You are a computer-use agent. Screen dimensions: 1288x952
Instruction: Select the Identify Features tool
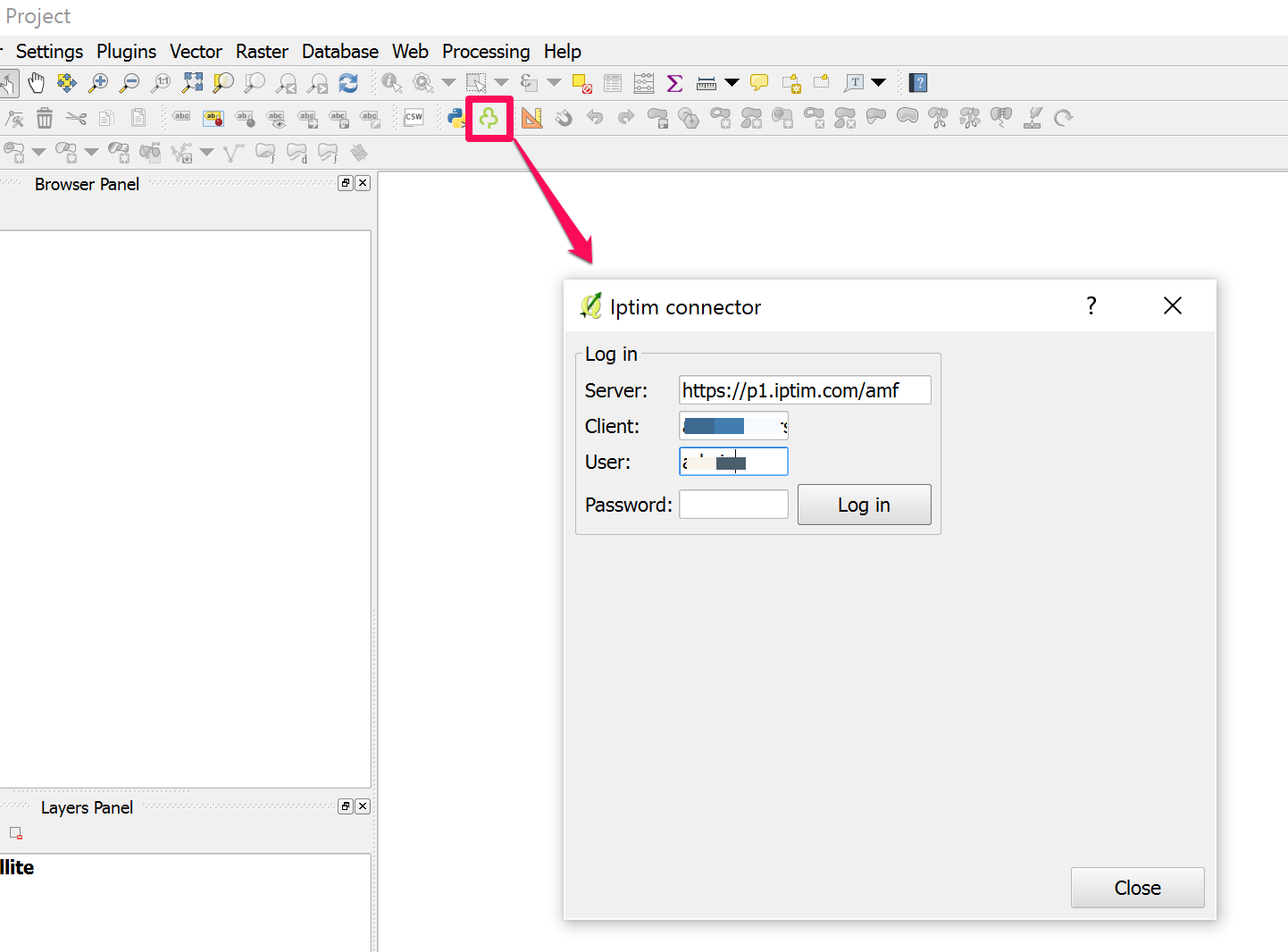coord(391,82)
